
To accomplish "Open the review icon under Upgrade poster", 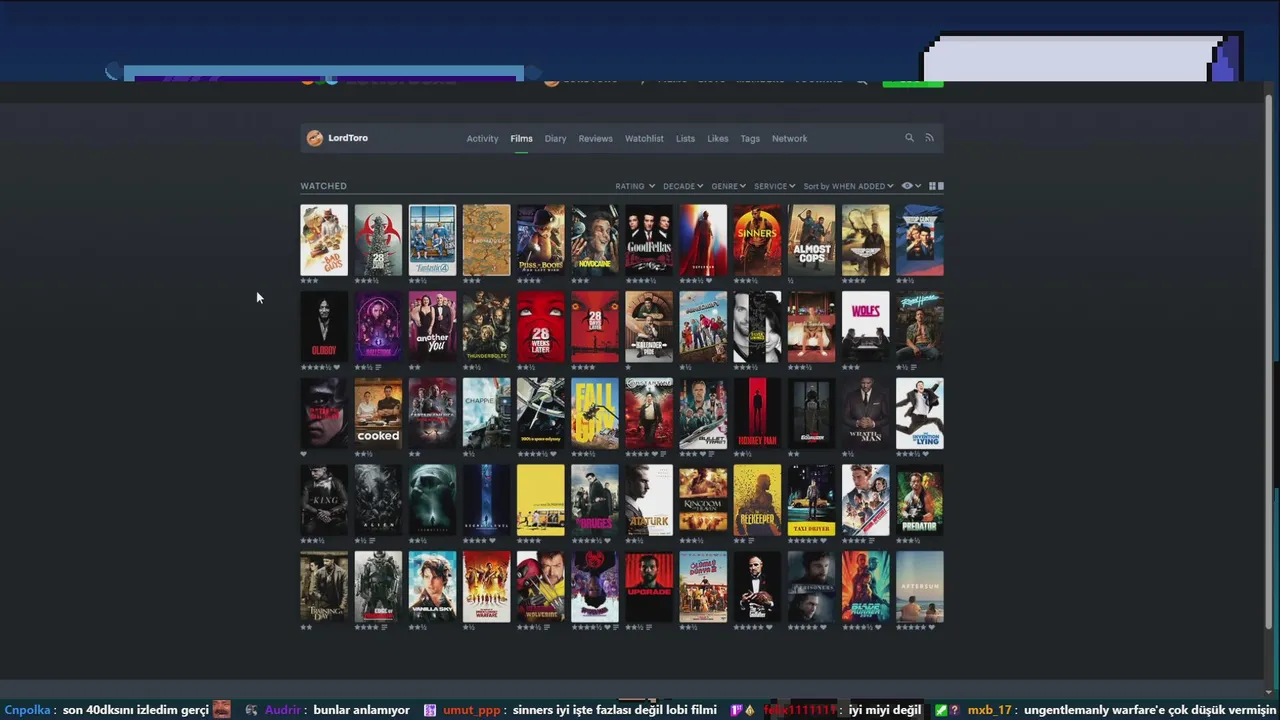I will click(x=649, y=627).
